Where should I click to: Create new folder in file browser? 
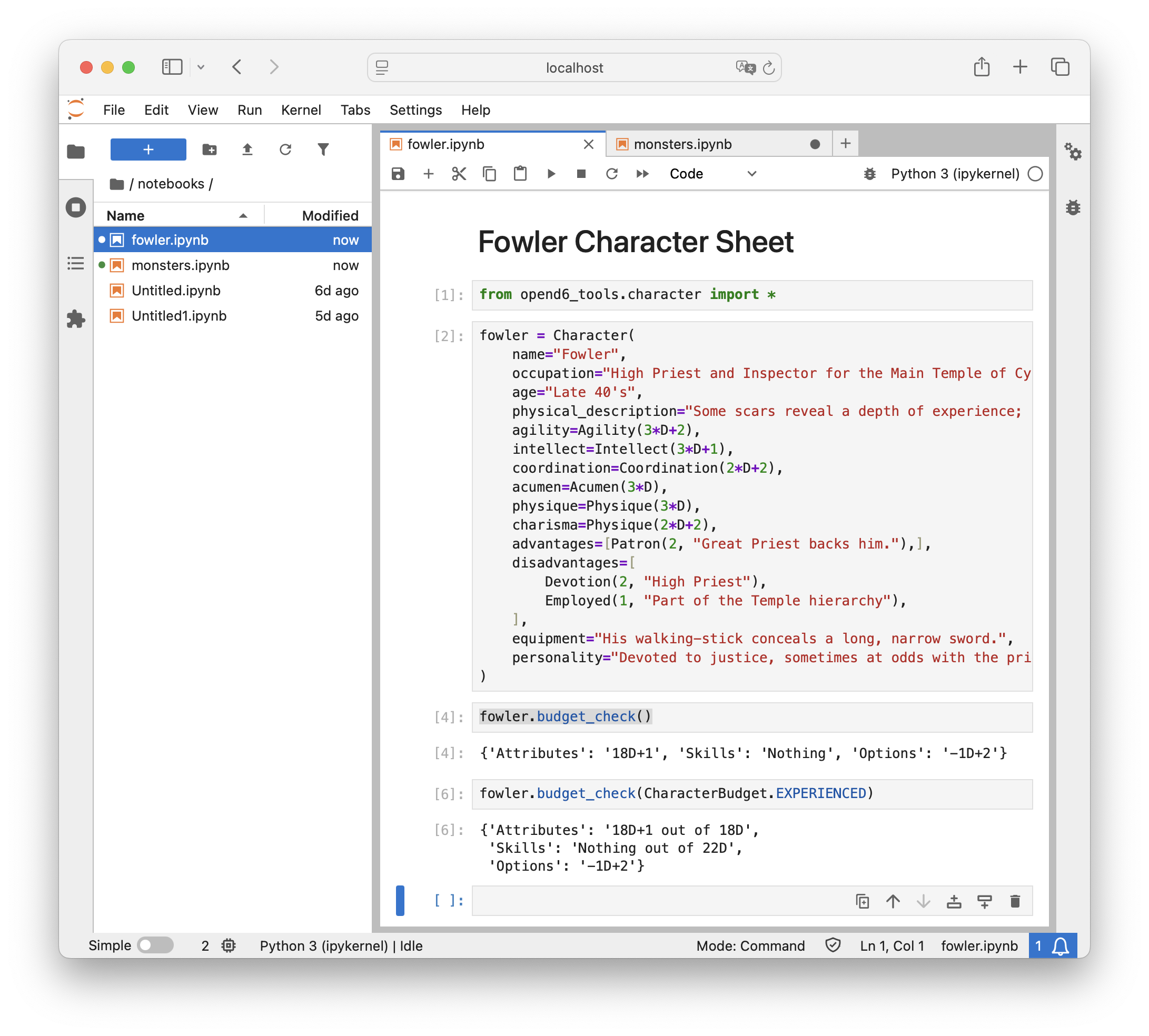click(x=210, y=150)
